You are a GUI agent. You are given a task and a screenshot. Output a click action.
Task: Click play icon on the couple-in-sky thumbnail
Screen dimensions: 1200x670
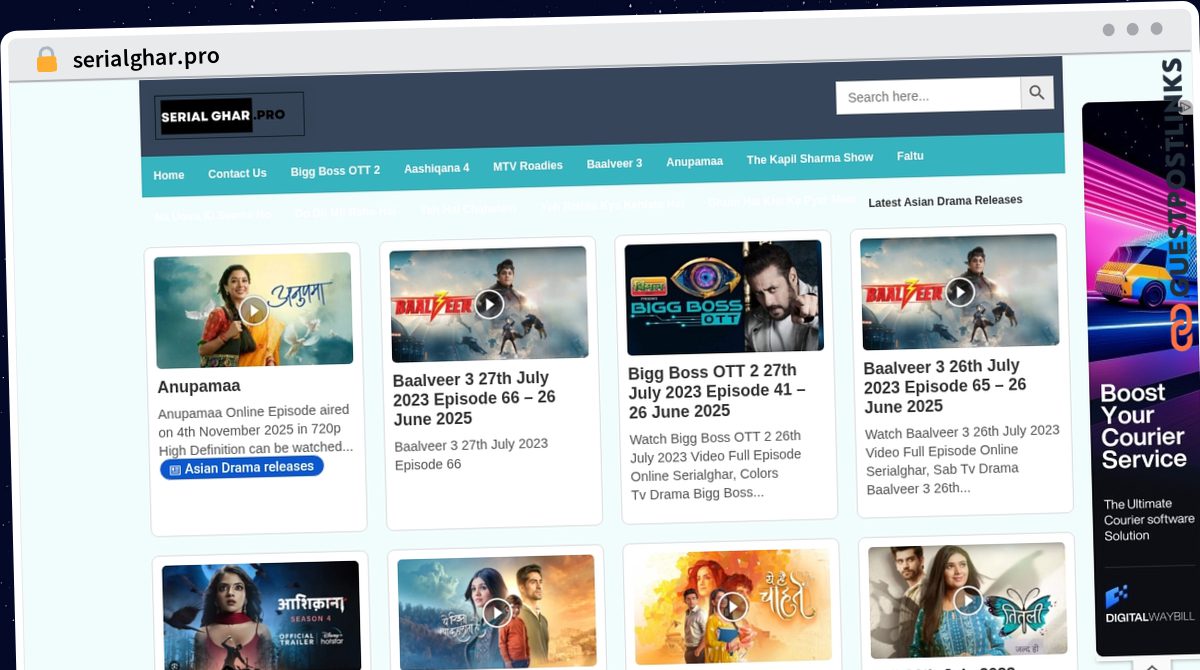coord(497,612)
